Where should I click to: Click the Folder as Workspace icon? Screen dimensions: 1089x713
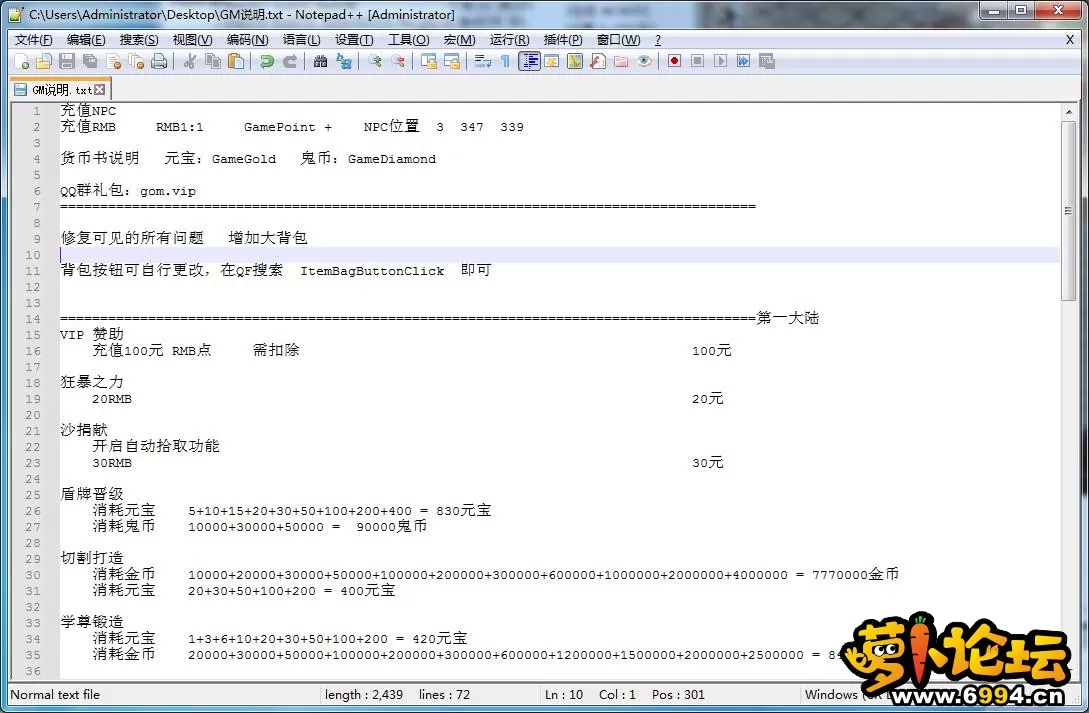pyautogui.click(x=621, y=62)
